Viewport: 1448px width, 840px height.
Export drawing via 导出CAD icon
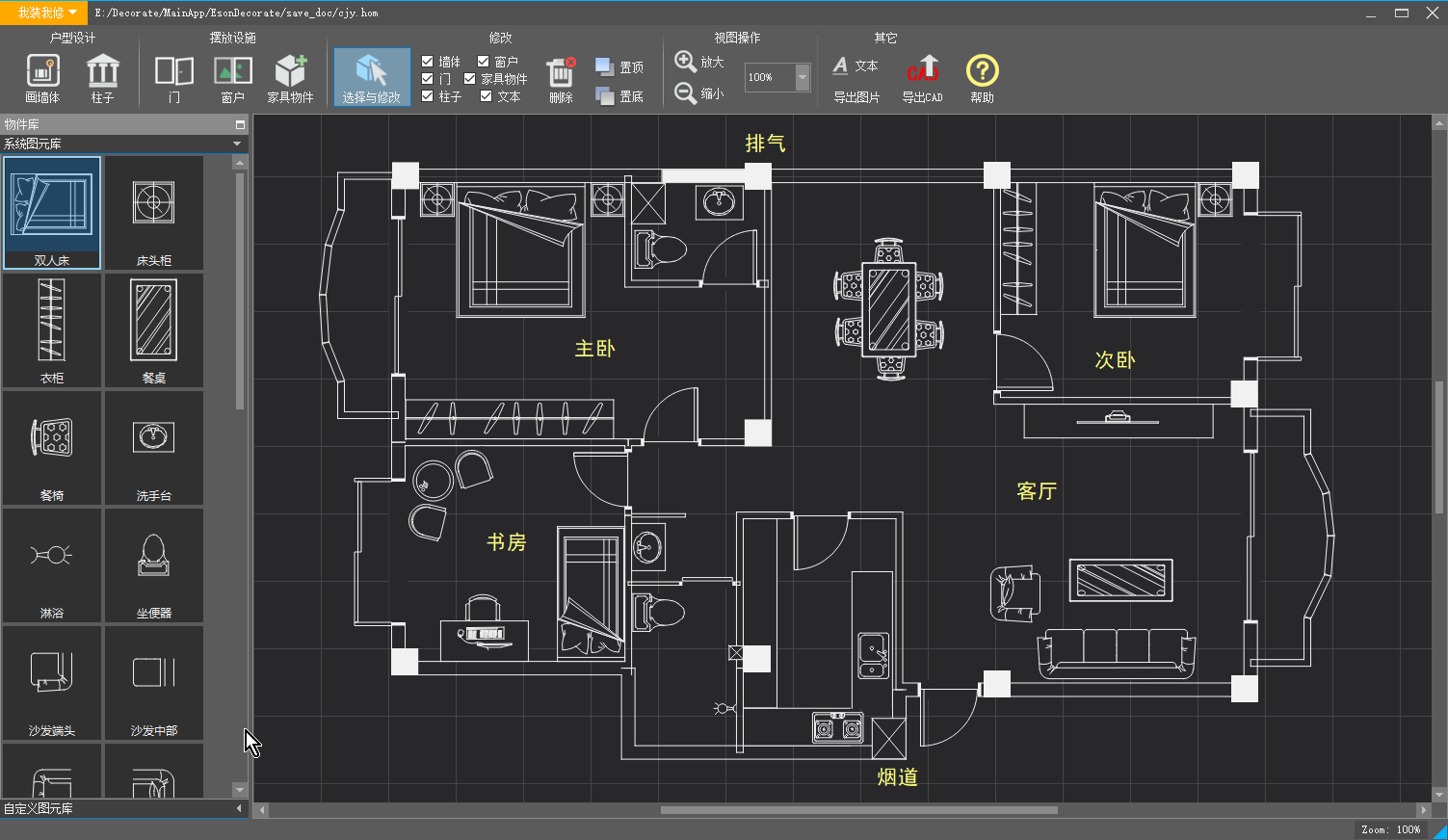[x=922, y=78]
